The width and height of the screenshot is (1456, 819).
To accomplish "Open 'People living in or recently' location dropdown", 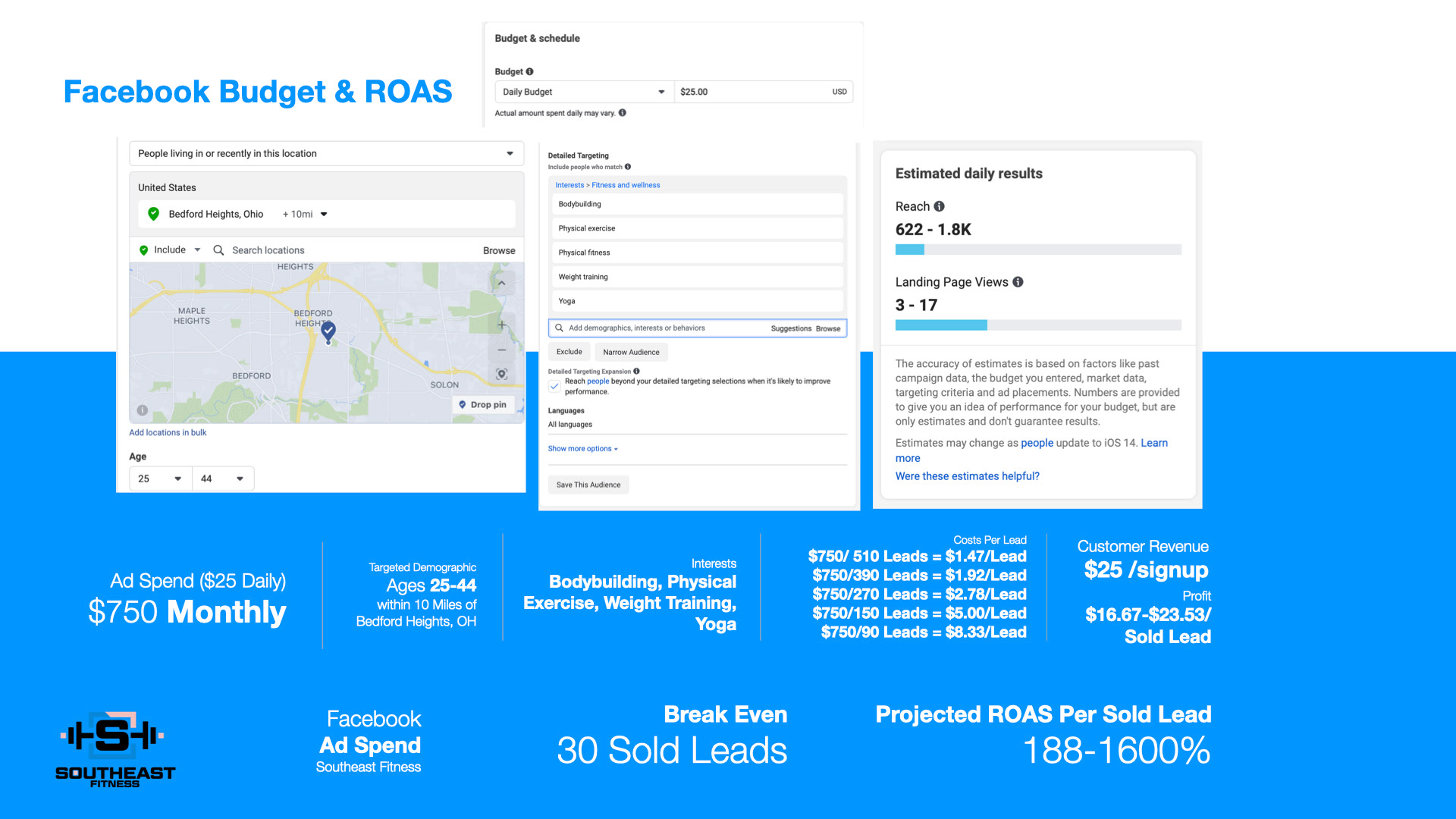I will (326, 153).
